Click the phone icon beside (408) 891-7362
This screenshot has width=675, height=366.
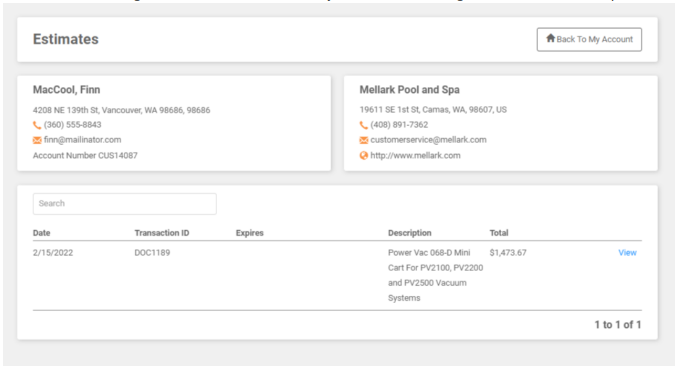(364, 125)
